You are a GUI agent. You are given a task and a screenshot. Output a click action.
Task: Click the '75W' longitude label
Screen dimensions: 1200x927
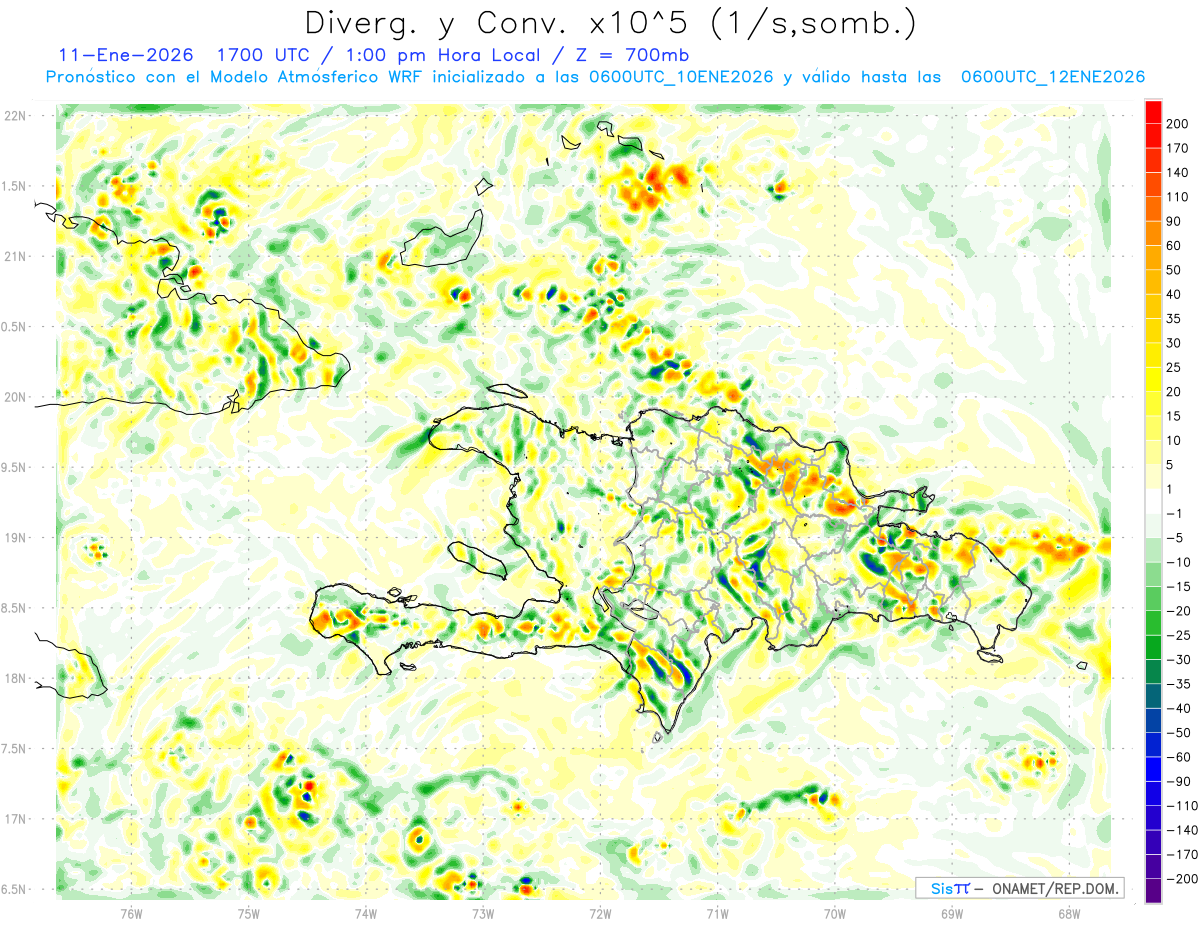click(248, 913)
